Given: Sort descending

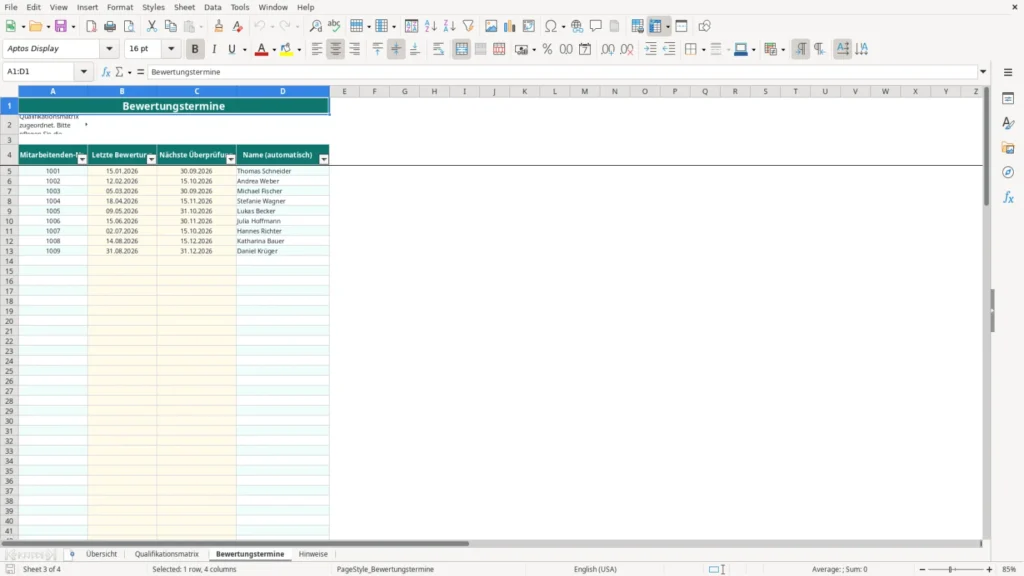Looking at the screenshot, I should tap(449, 26).
